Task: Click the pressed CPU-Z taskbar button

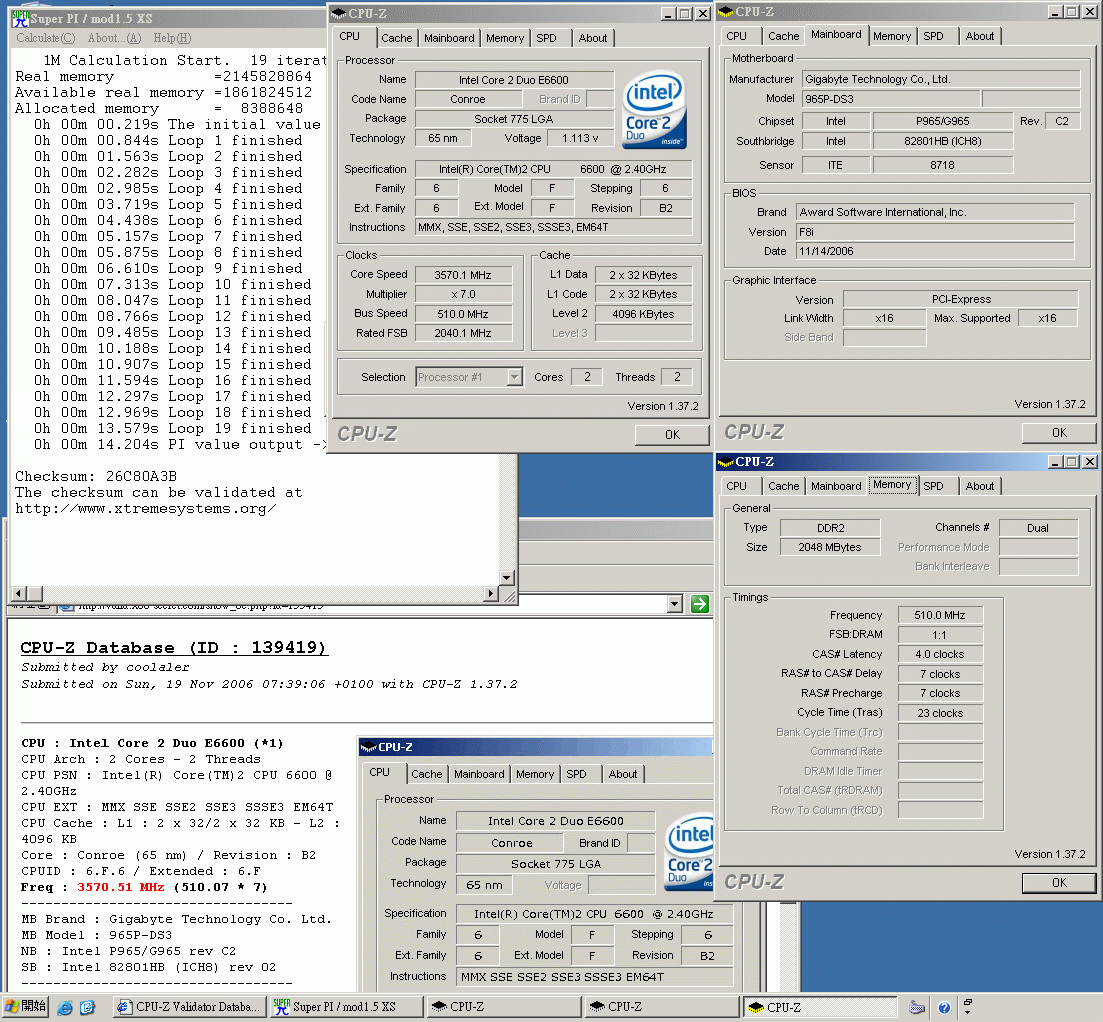Action: click(x=820, y=1007)
